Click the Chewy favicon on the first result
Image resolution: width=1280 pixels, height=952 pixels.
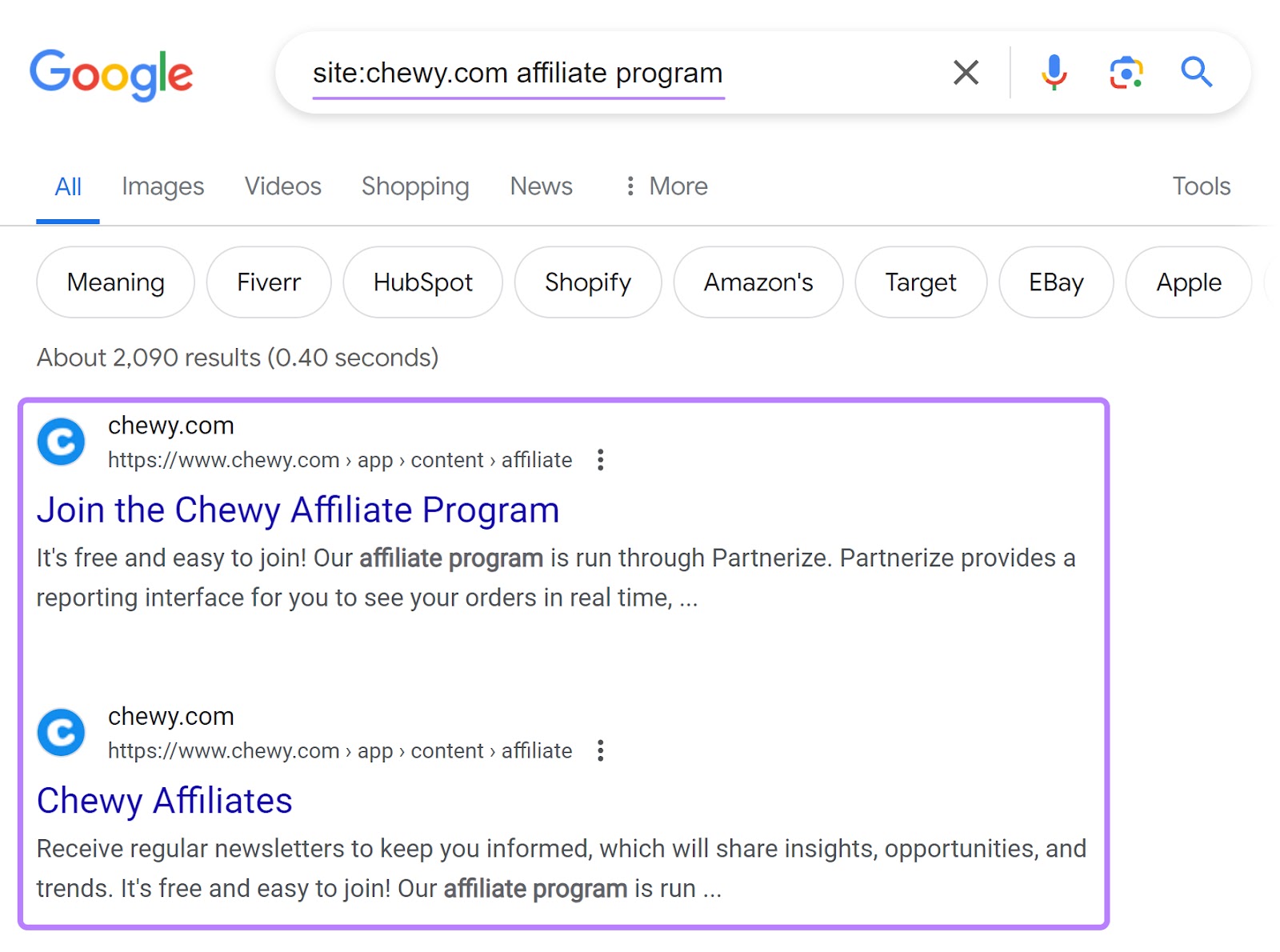(x=60, y=441)
